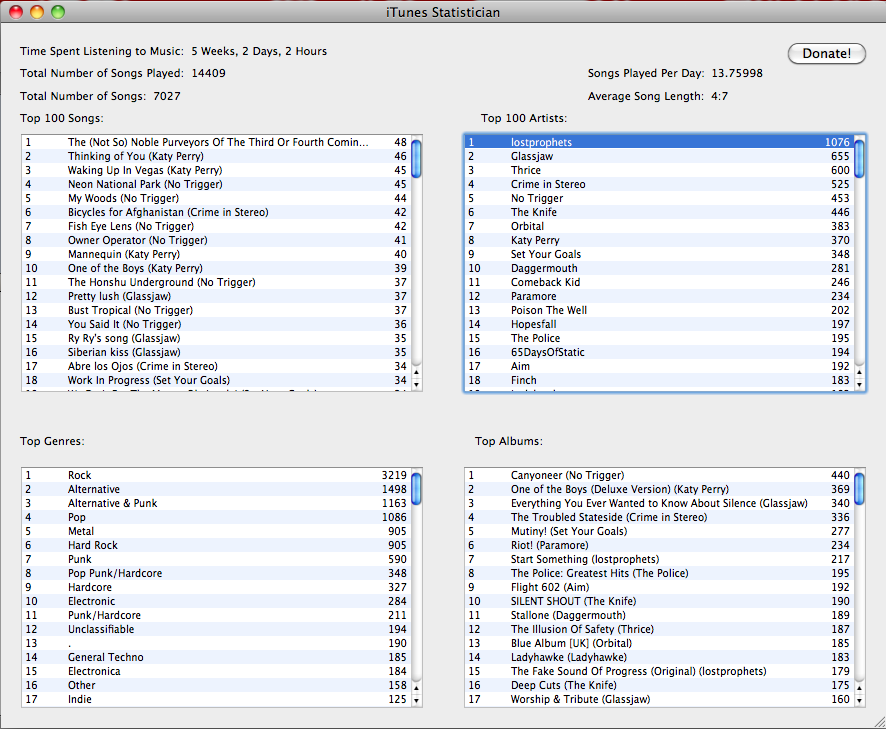
Task: Select song Mannequin (Katy Perry)
Action: coord(216,254)
